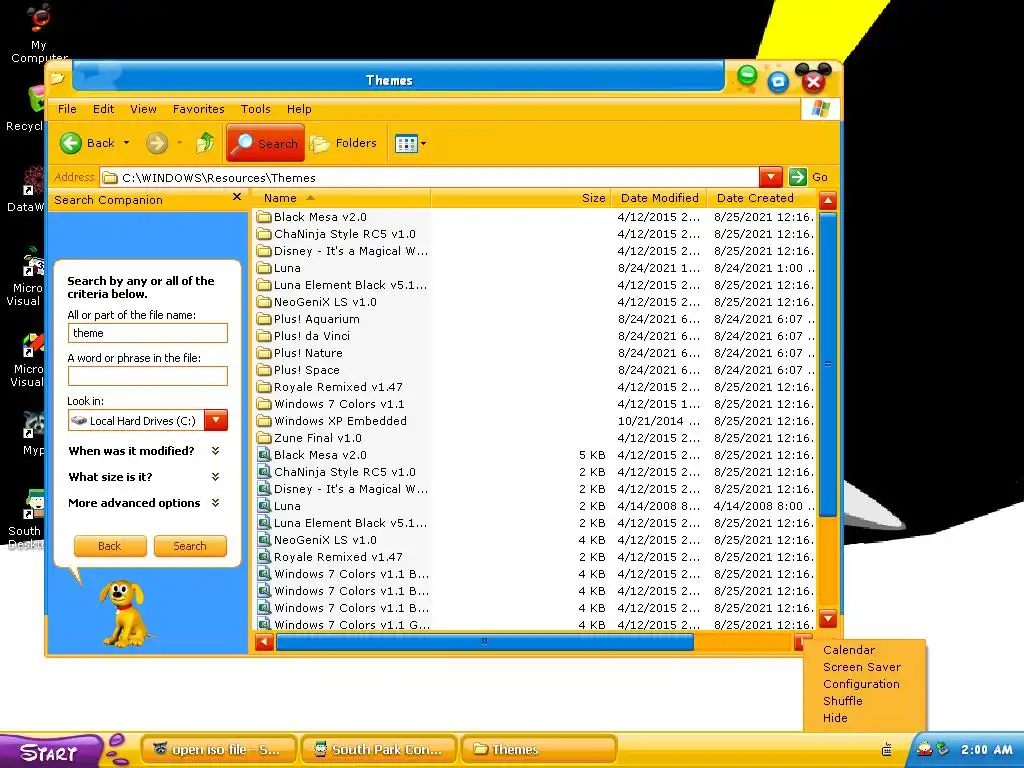Click the horizontal scrollbar thumb
Screen dimensions: 1024x768
click(485, 642)
